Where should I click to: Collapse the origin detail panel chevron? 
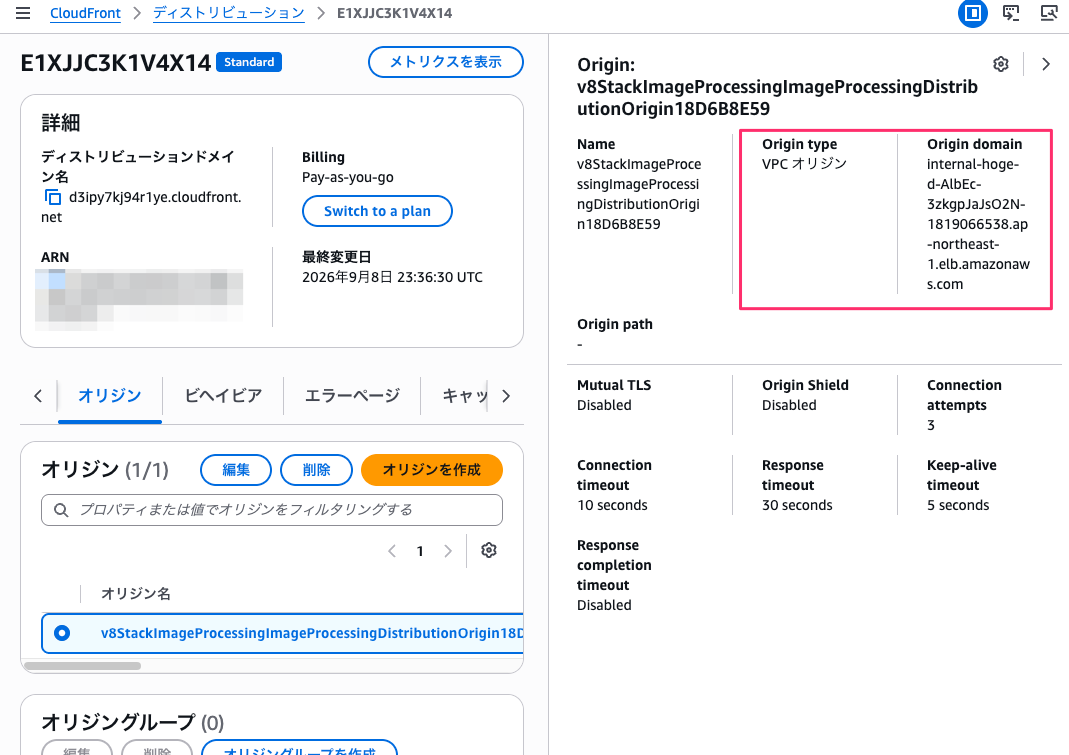point(1046,64)
